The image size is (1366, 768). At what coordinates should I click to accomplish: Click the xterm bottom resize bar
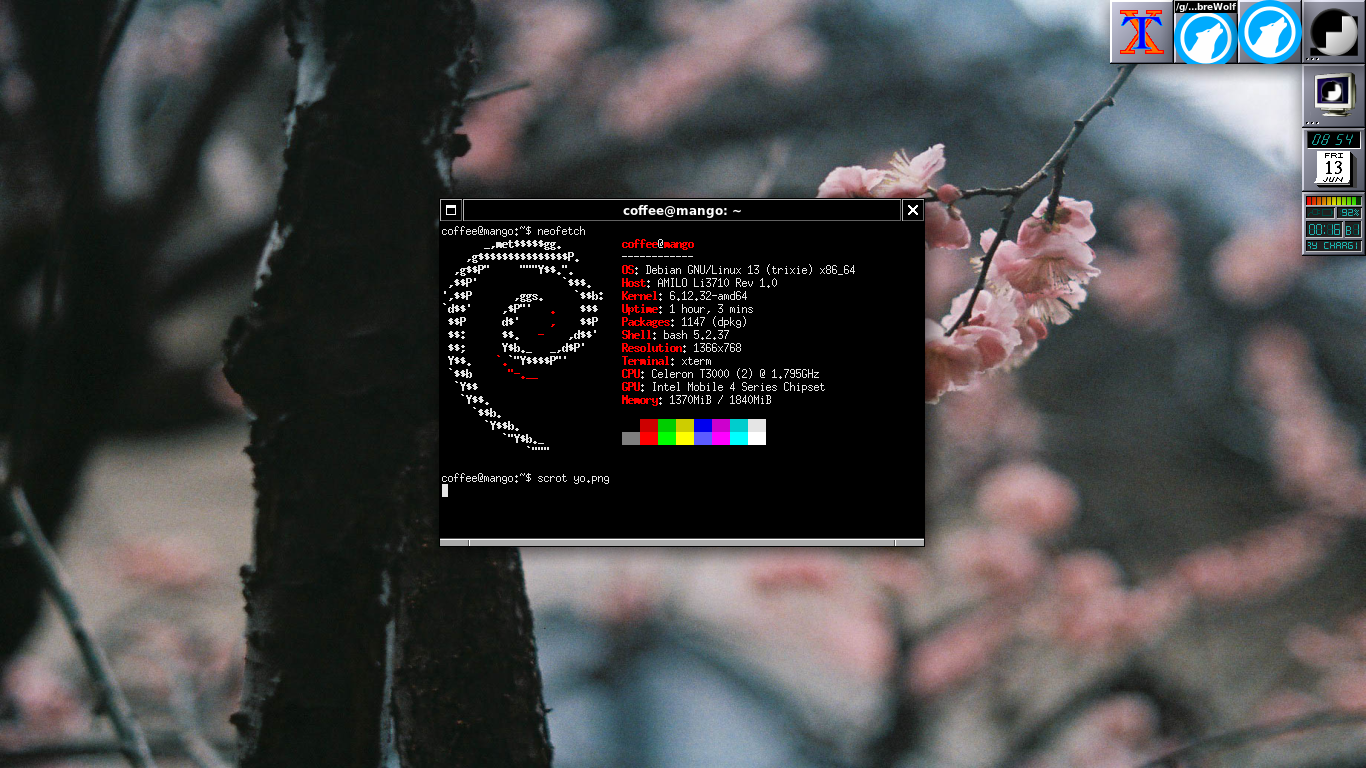coord(682,543)
